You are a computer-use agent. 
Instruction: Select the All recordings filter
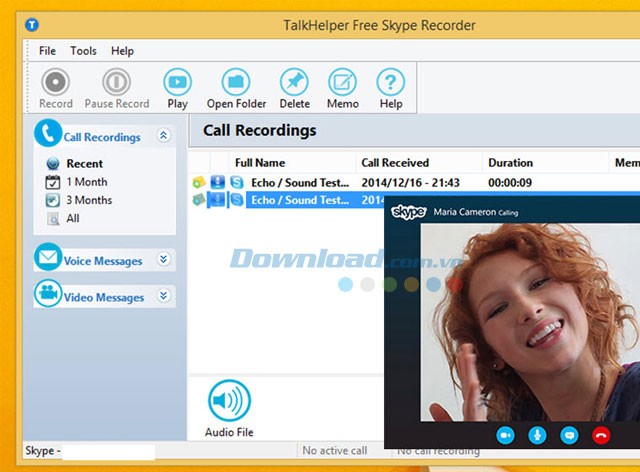(x=73, y=218)
